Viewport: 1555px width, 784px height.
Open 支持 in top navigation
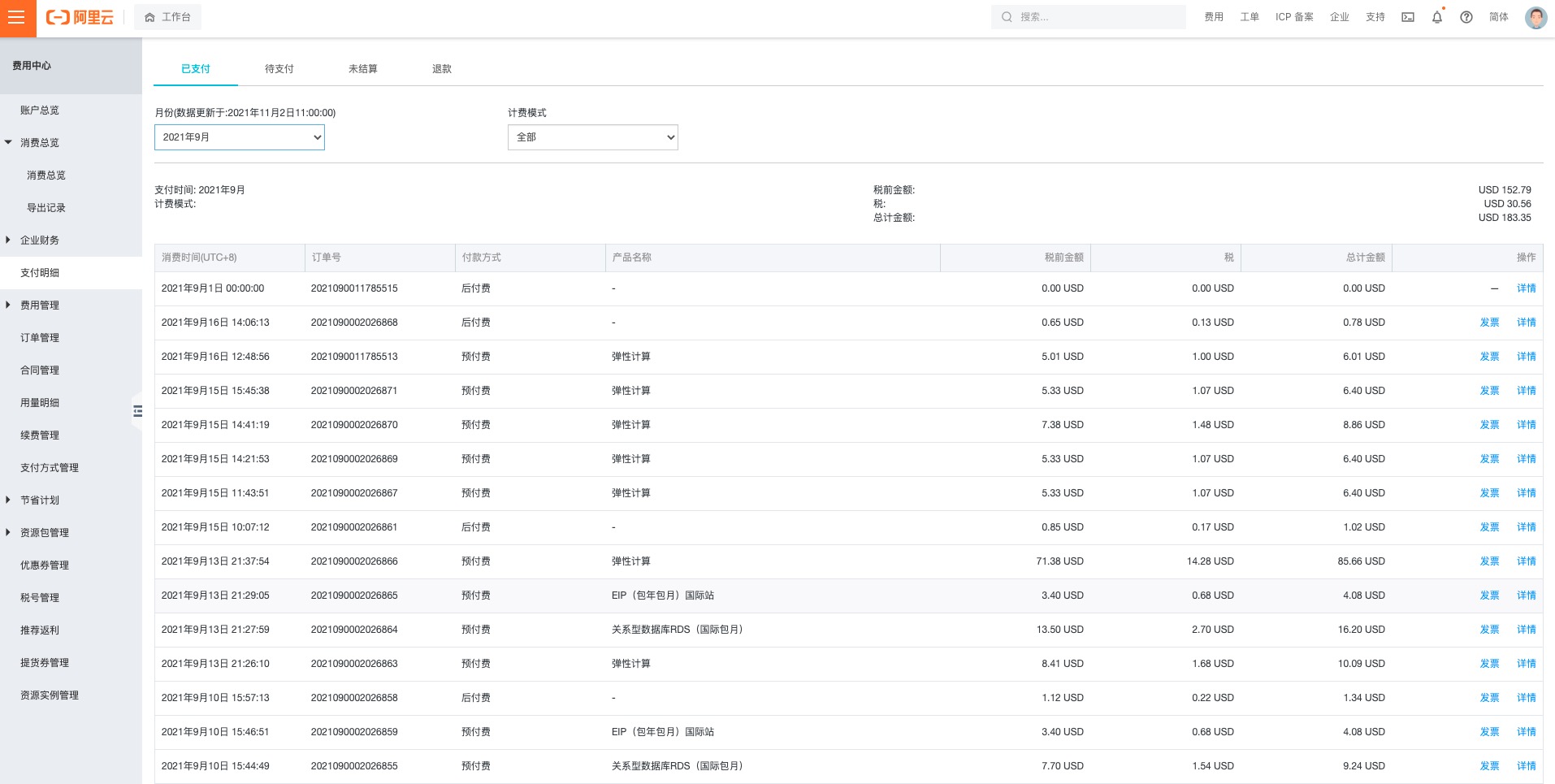click(1375, 17)
